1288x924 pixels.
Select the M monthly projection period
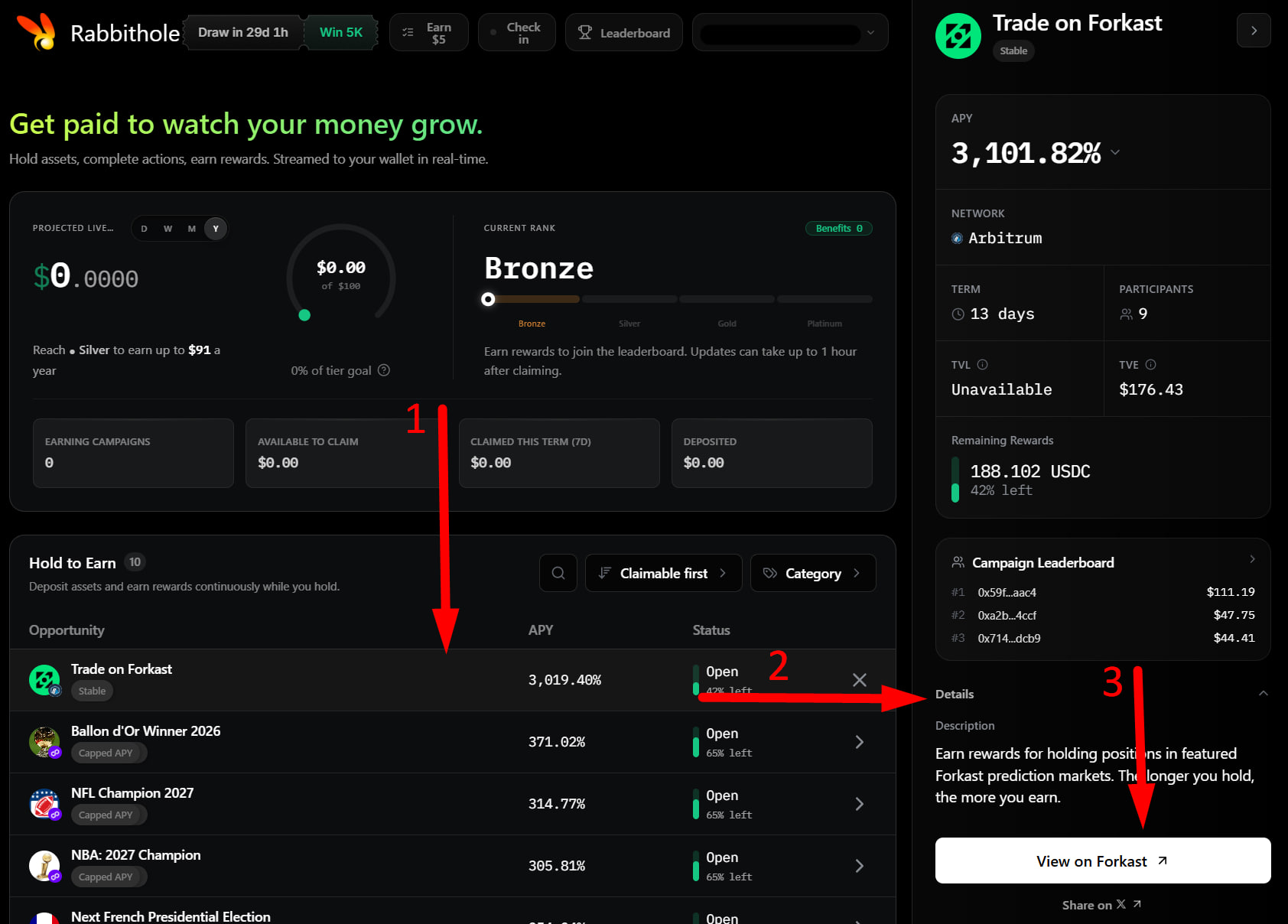(x=192, y=229)
